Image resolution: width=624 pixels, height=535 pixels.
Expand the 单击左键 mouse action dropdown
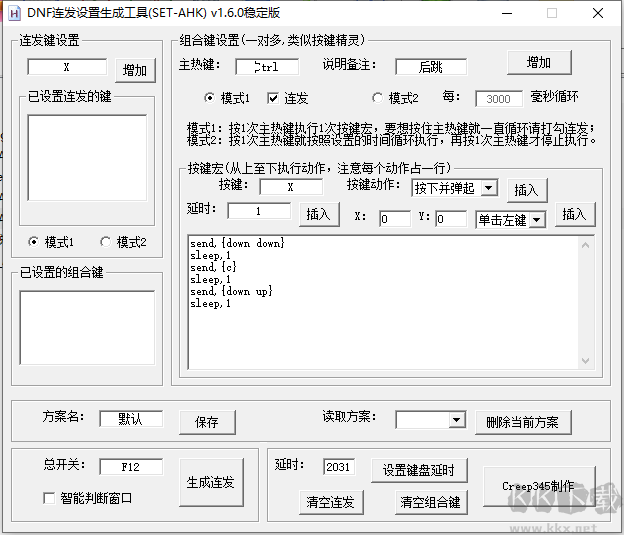[x=536, y=220]
